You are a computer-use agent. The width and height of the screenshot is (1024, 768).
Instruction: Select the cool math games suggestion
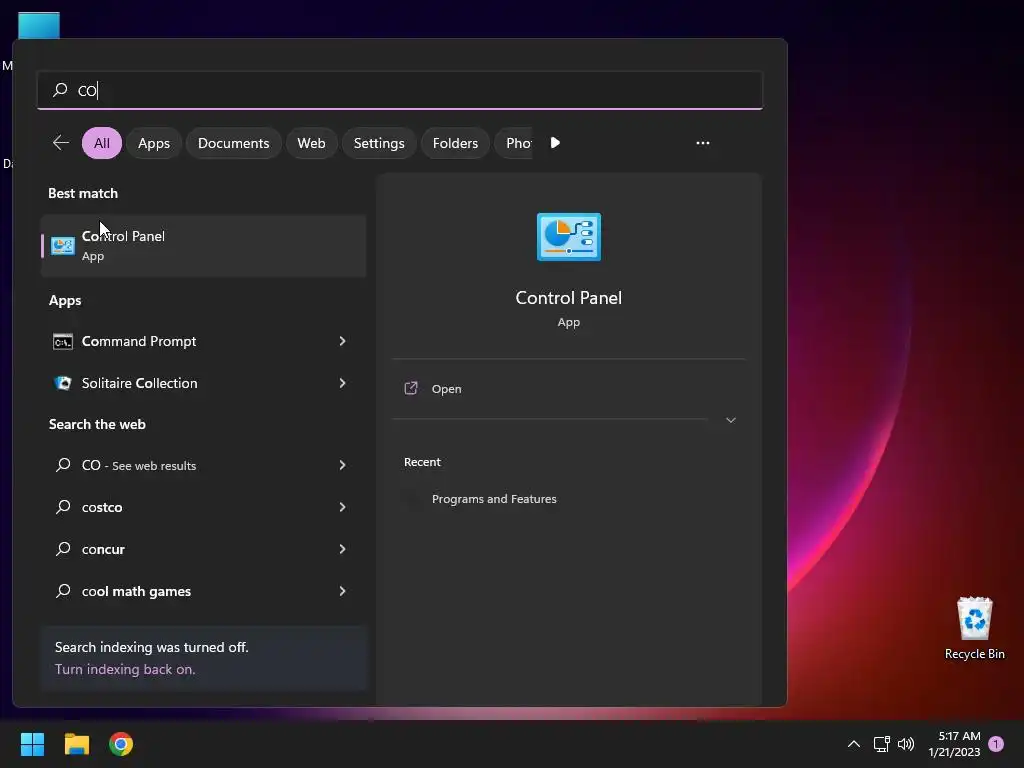[x=203, y=591]
